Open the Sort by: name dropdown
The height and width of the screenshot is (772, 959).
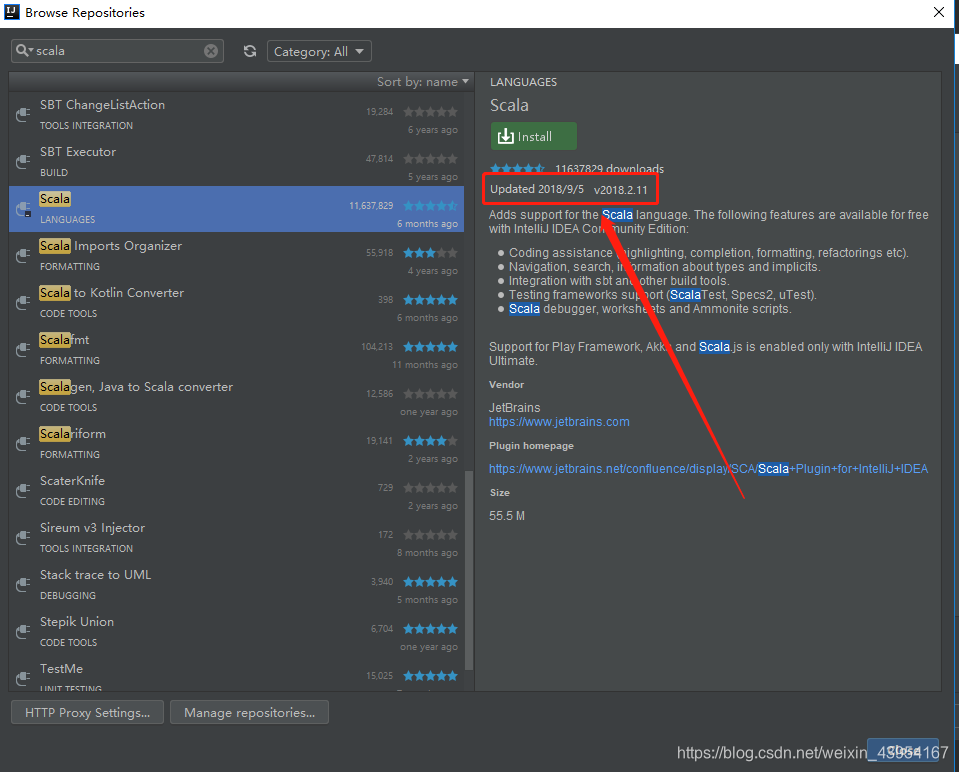click(x=423, y=82)
